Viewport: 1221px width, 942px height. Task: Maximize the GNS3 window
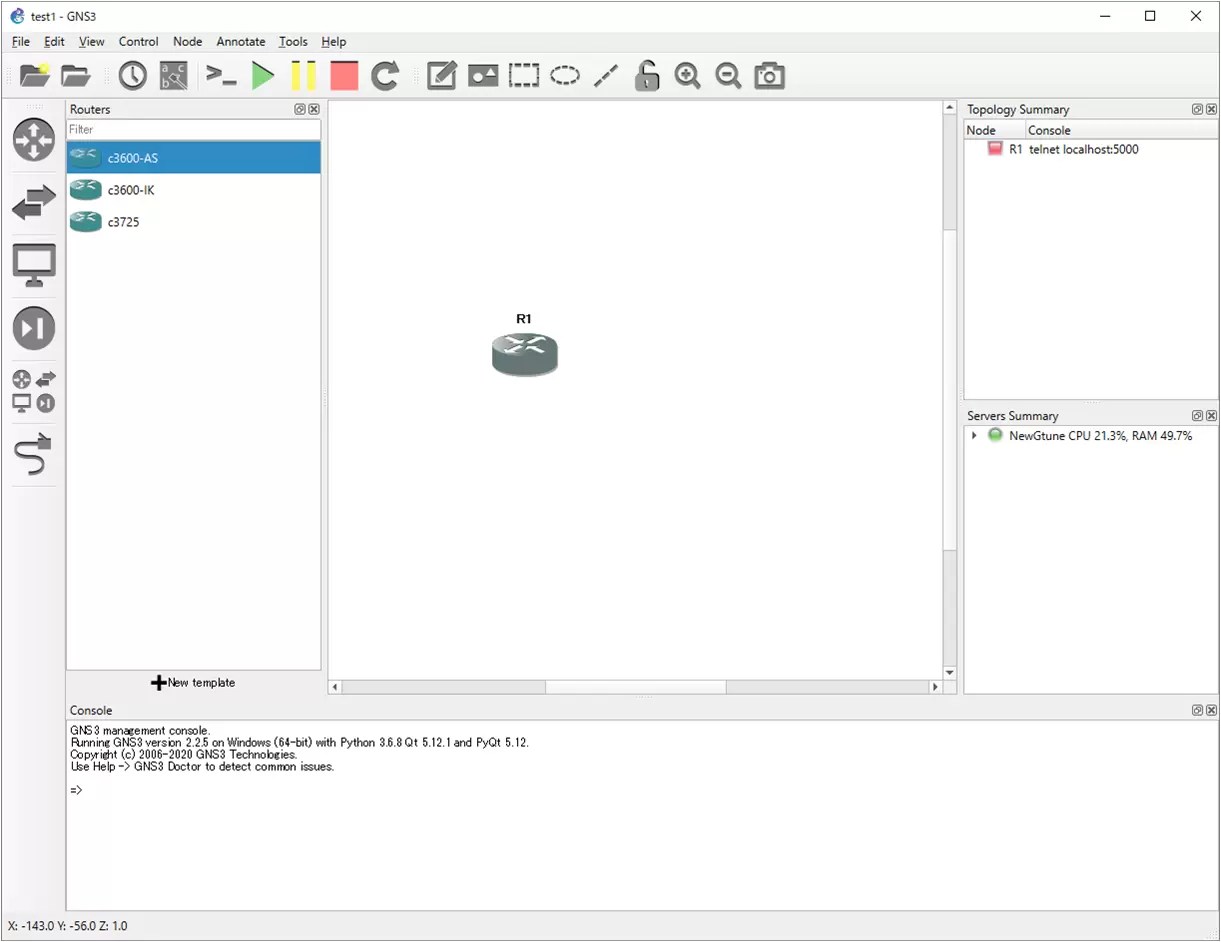pyautogui.click(x=1150, y=16)
